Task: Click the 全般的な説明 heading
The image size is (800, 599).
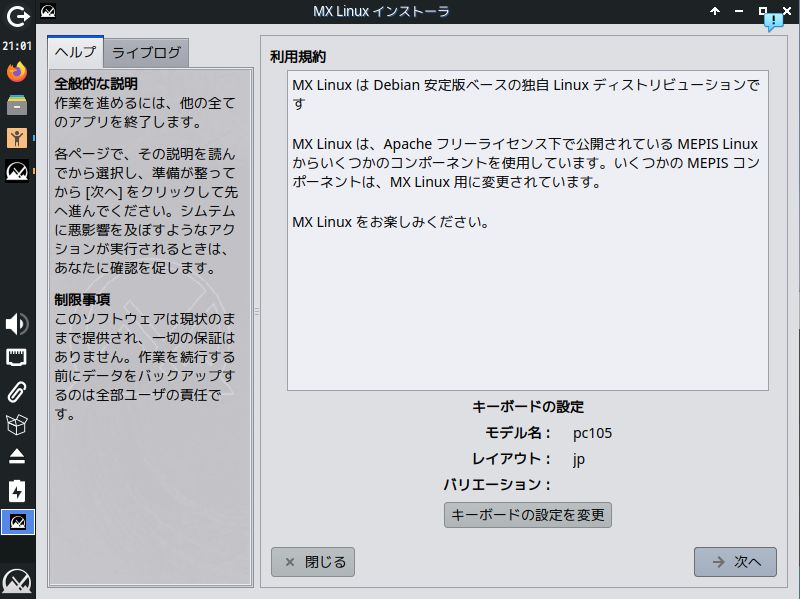Action: pyautogui.click(x=96, y=84)
